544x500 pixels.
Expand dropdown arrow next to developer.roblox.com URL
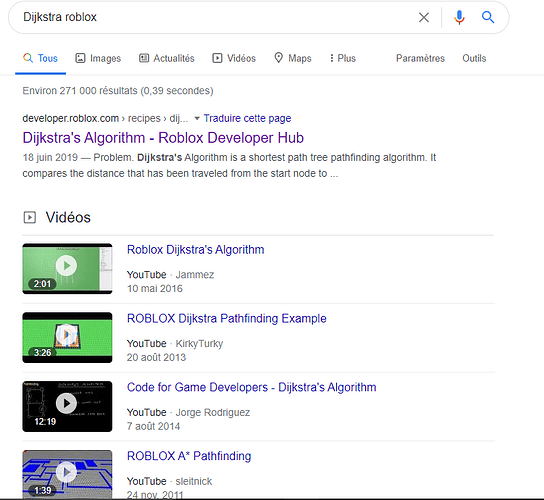197,119
